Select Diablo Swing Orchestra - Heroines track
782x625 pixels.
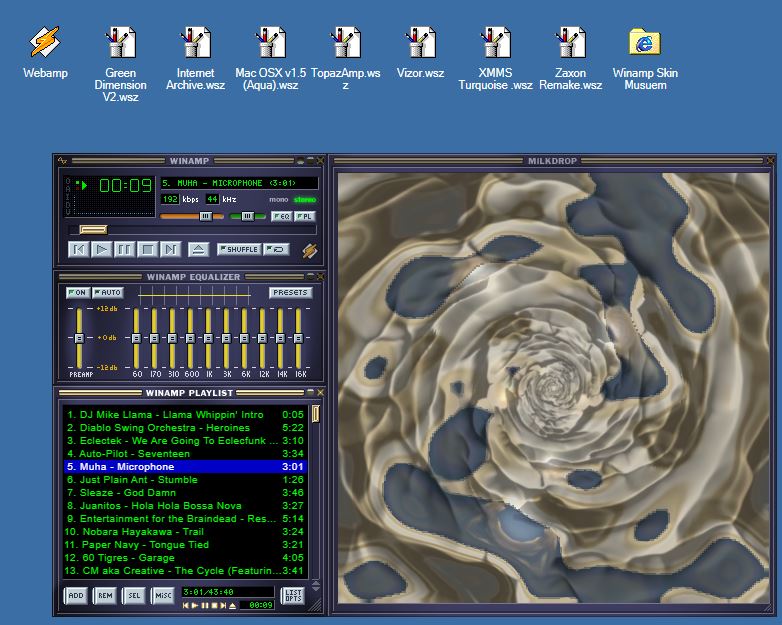185,427
